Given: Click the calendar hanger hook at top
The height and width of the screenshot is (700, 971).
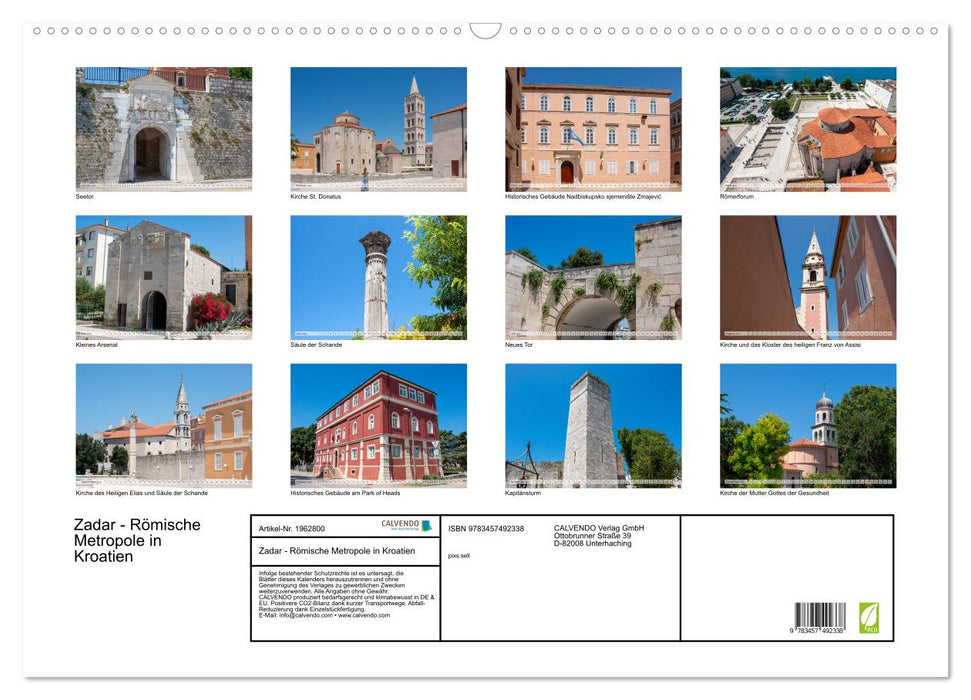Looking at the screenshot, I should point(485,31).
